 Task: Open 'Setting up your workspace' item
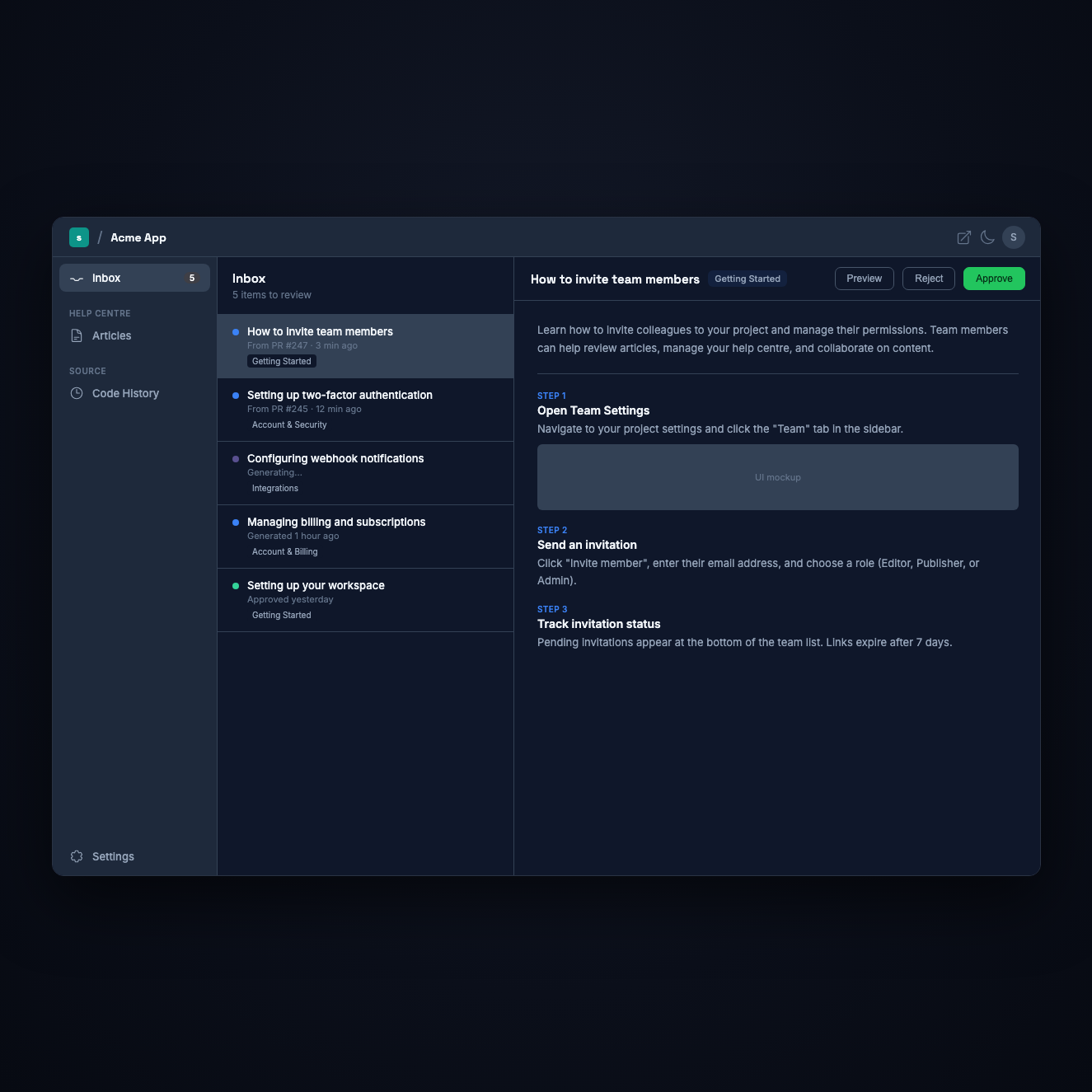(x=365, y=600)
